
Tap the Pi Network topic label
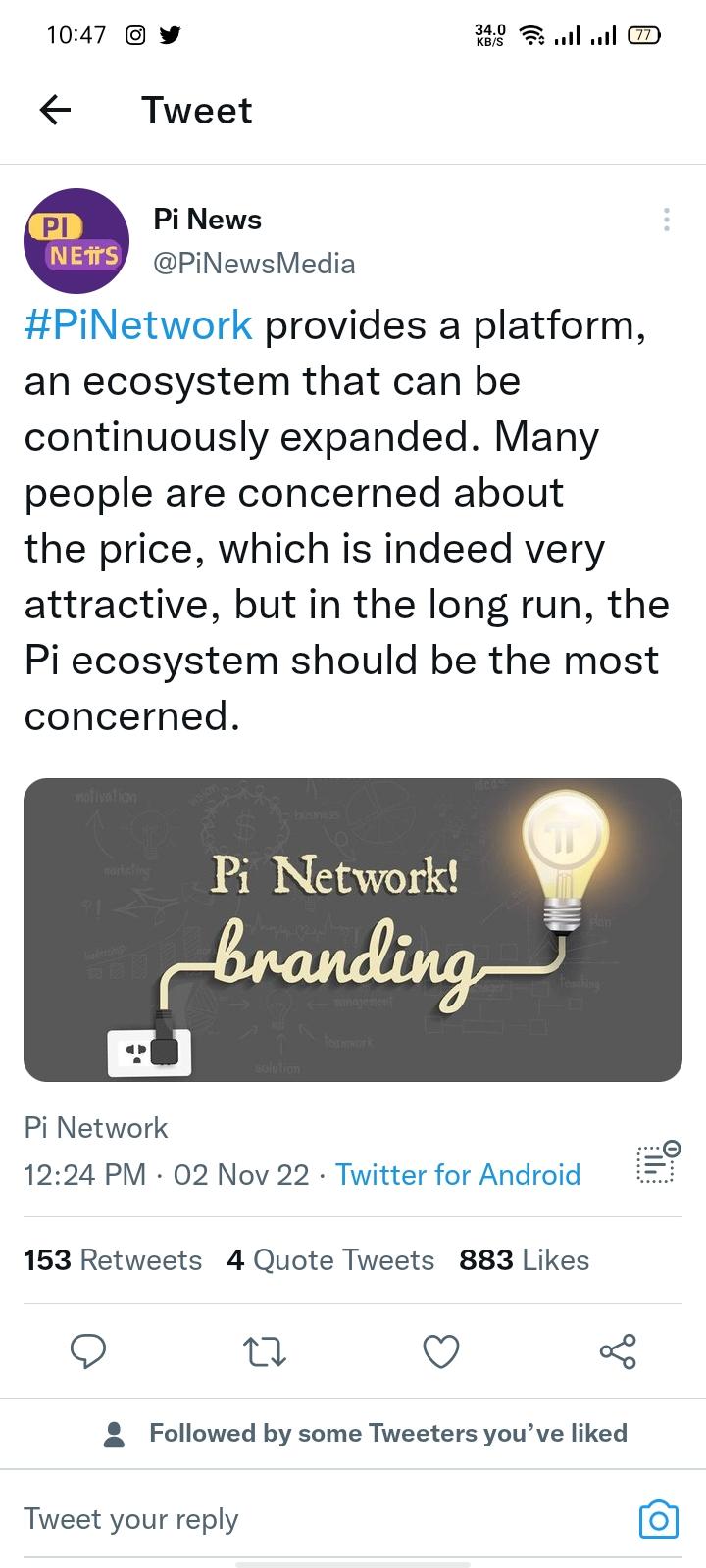coord(96,1128)
